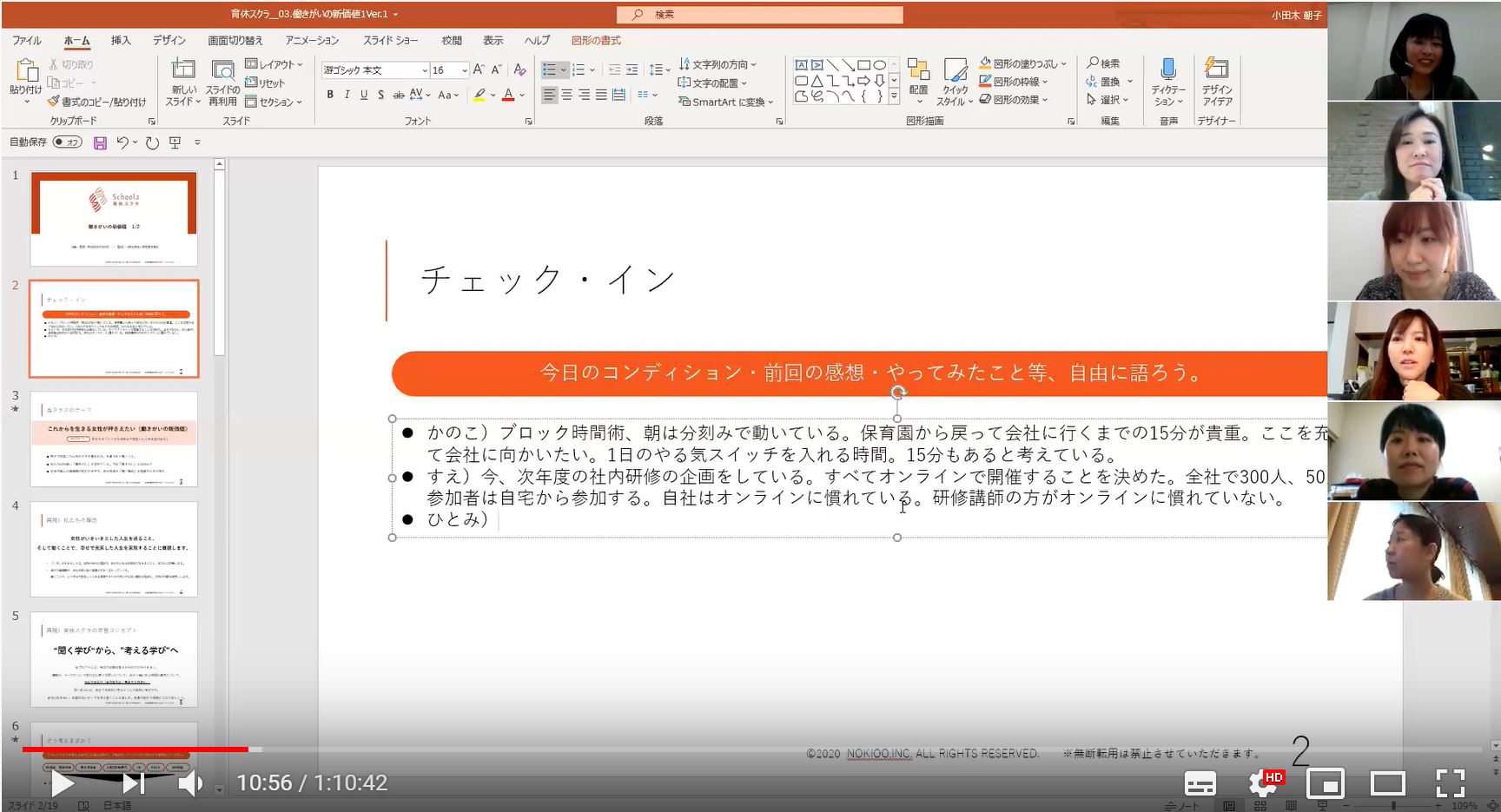Select the text box shape in shapes gallery
This screenshot has height=812, width=1501.
click(801, 65)
